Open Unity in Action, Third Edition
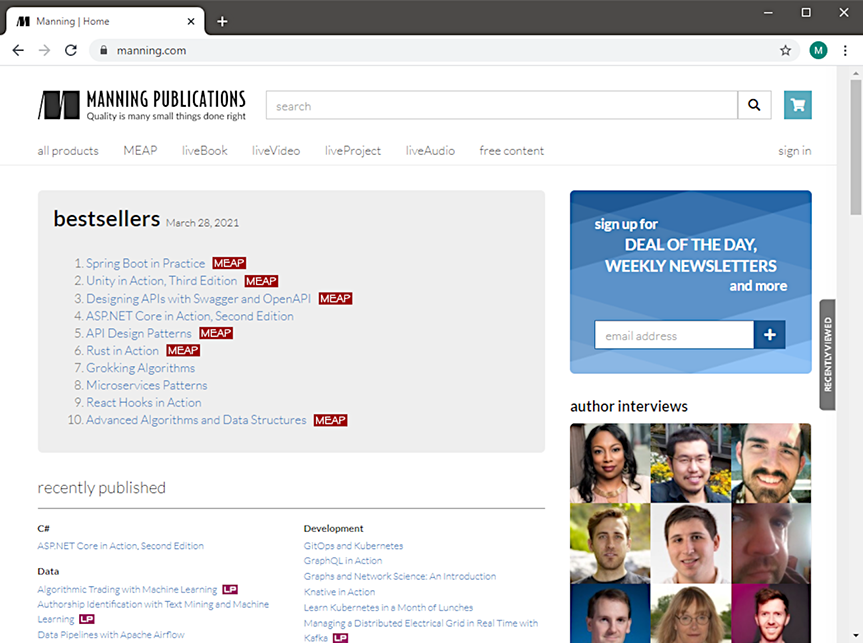863x643 pixels. (161, 281)
